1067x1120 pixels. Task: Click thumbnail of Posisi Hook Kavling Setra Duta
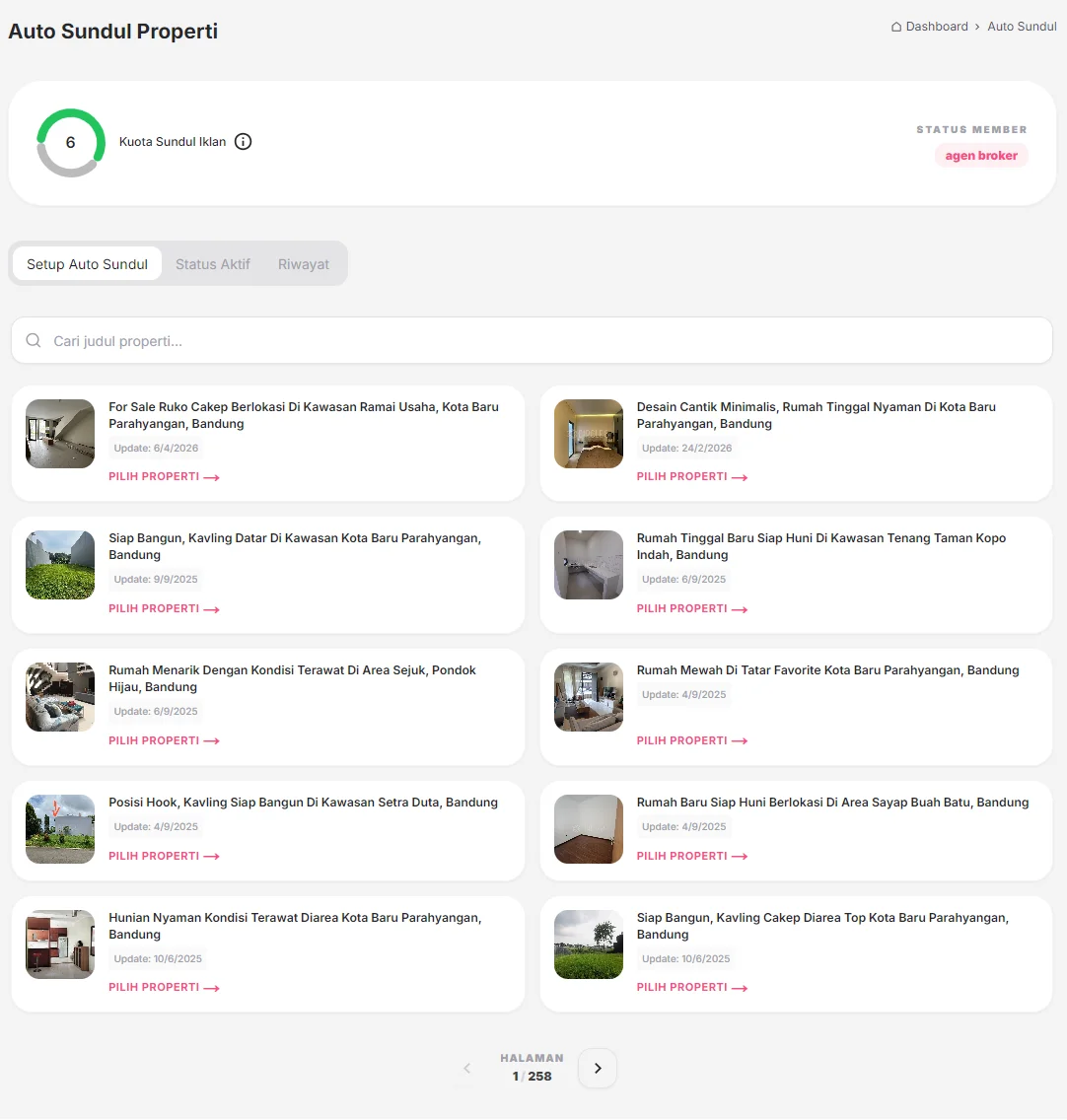(x=60, y=829)
